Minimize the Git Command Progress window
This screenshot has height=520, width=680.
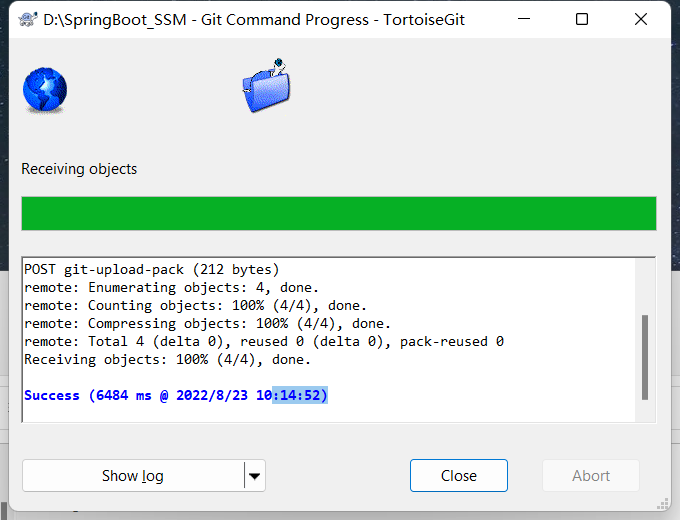point(524,19)
